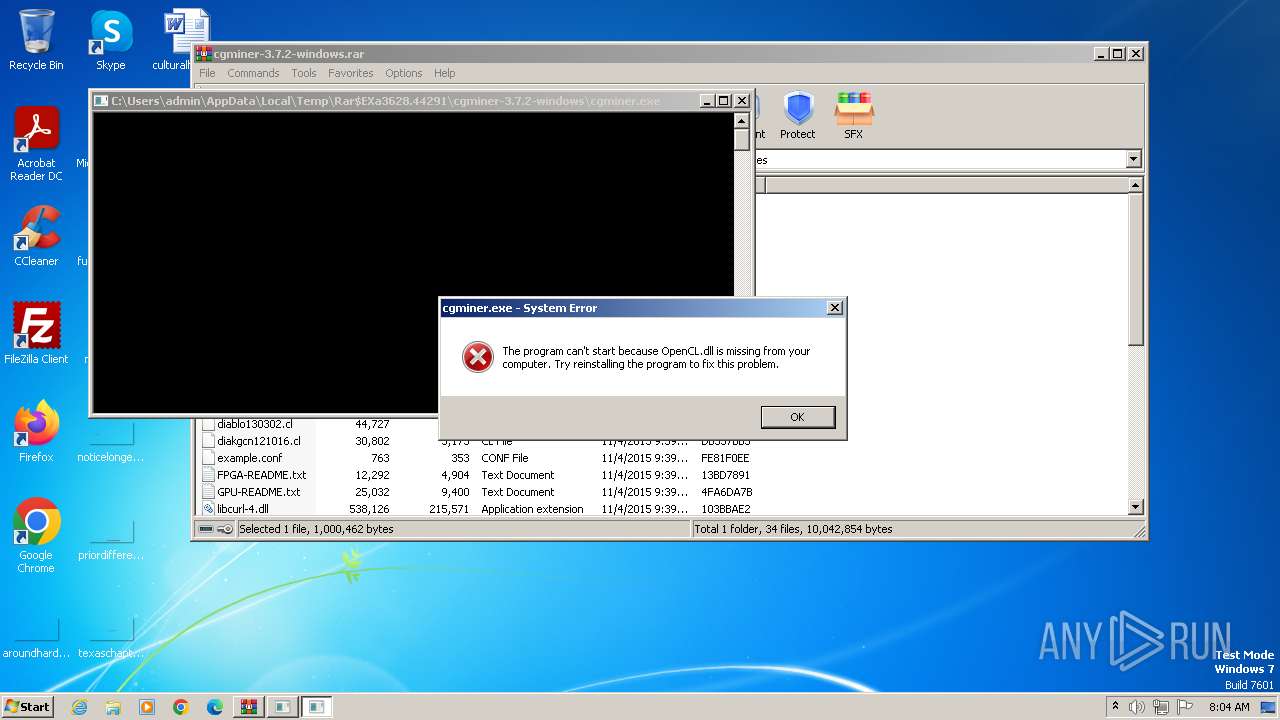The width and height of the screenshot is (1280, 720).
Task: Click the WinRAR file list scroll down arrow
Action: tap(1136, 507)
